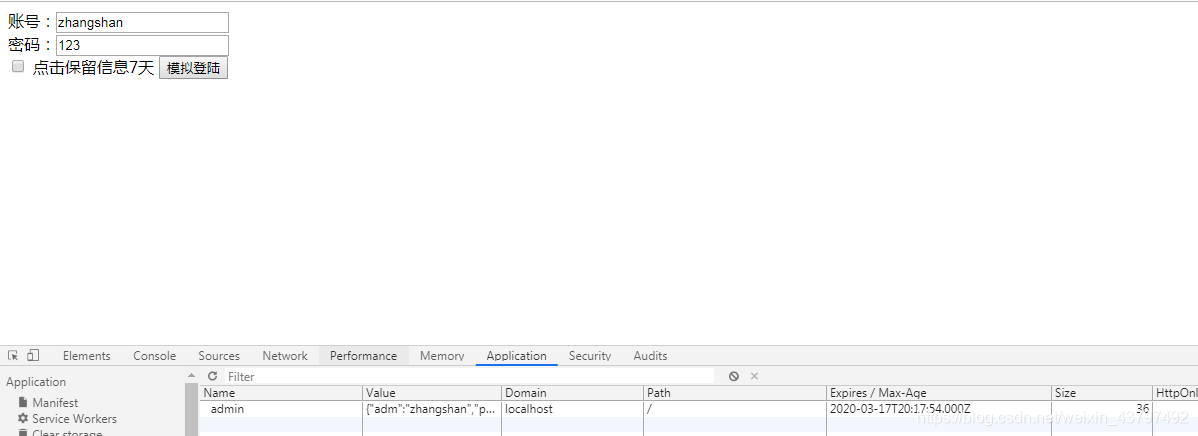Open Clear storage in sidebar
Viewport: 1198px width, 436px height.
(59, 433)
